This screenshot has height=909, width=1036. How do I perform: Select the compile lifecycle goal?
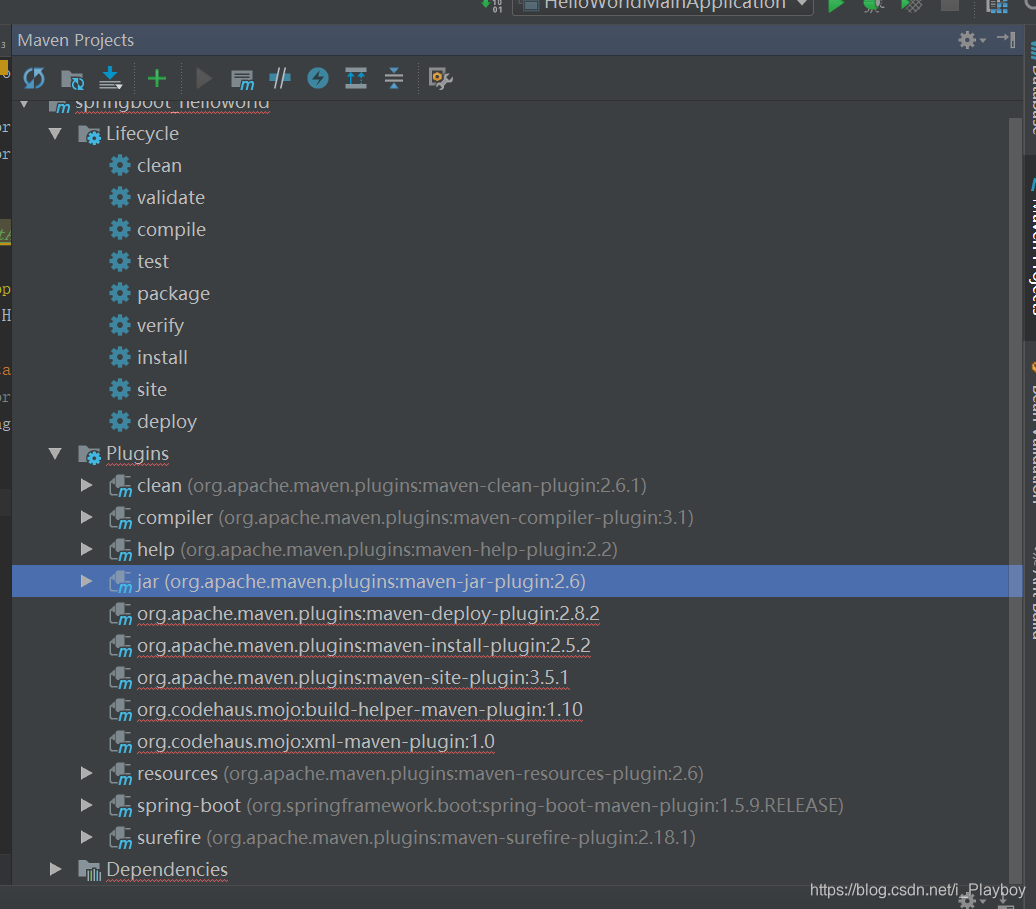point(171,230)
